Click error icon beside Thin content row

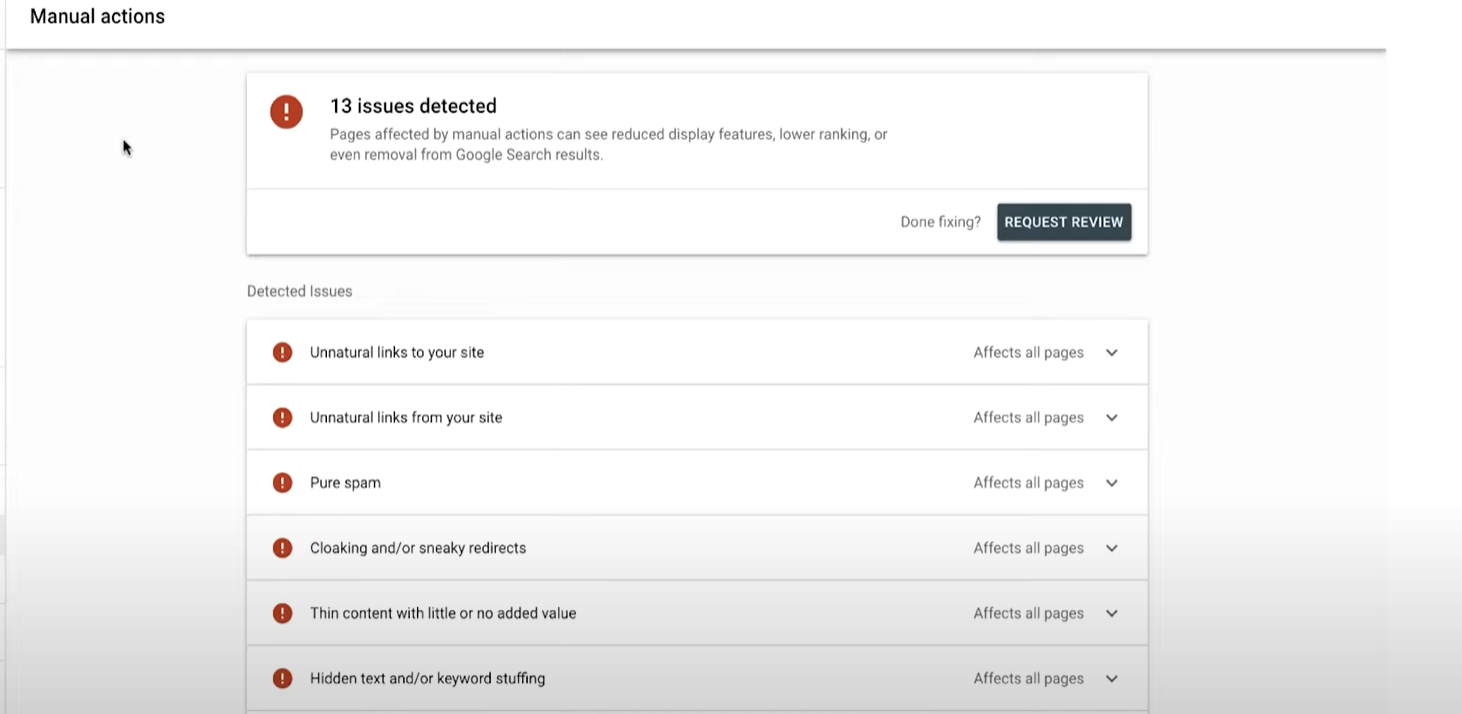coord(283,613)
